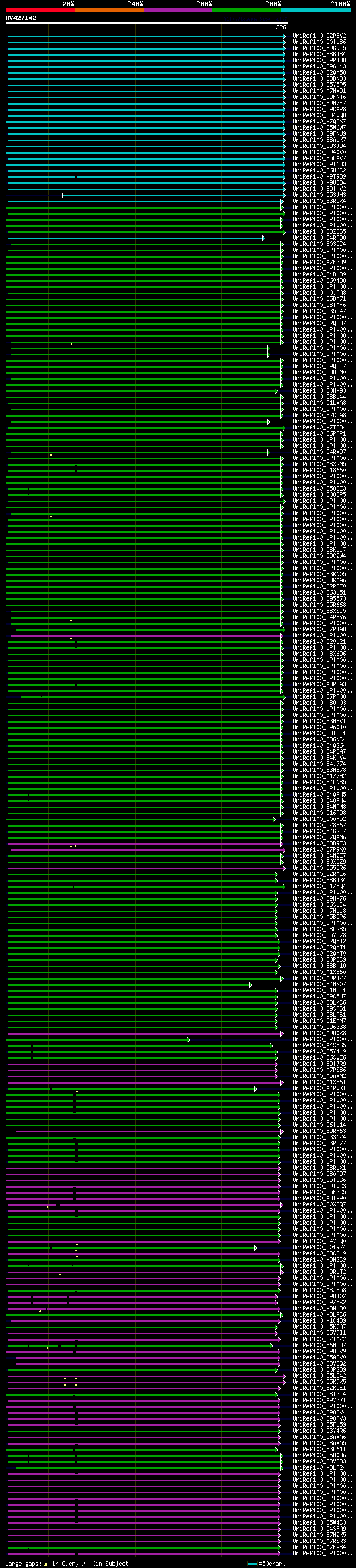Click the cyan ~100% identity legend segment
This screenshot has height=1568, width=356.
tap(317, 10)
